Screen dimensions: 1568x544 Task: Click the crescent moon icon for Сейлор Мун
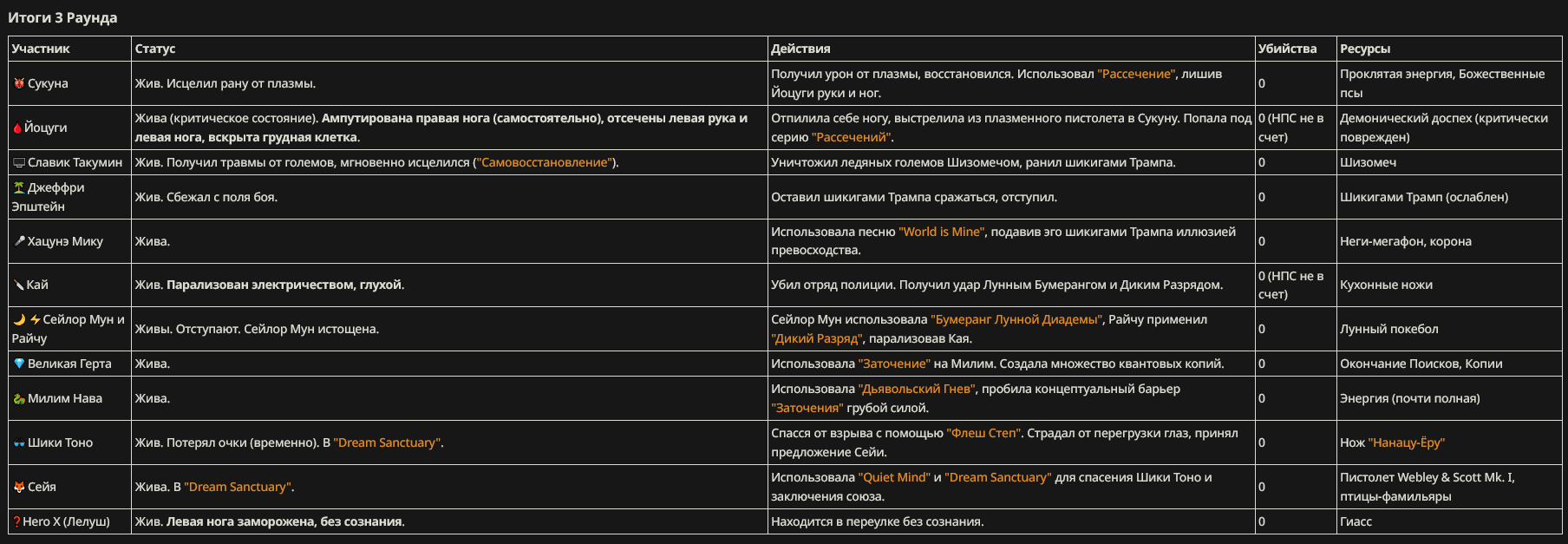[x=19, y=319]
